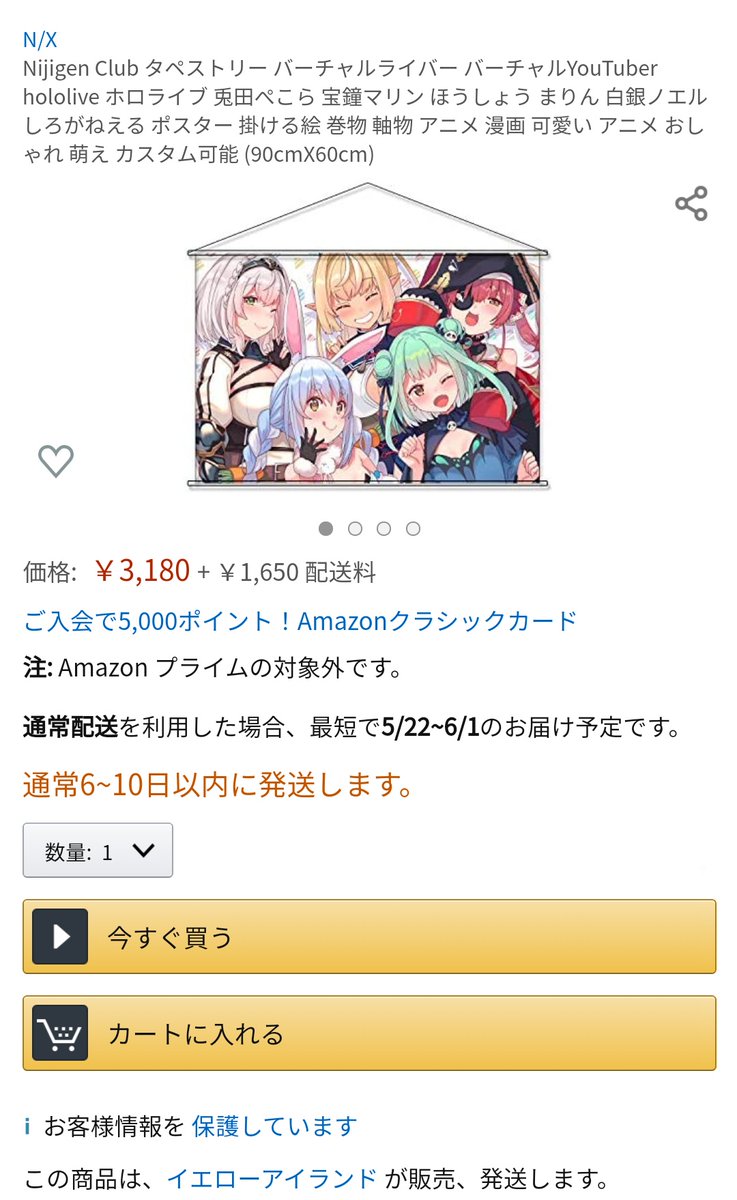
Task: Open the 保護しています link
Action: tap(274, 1127)
